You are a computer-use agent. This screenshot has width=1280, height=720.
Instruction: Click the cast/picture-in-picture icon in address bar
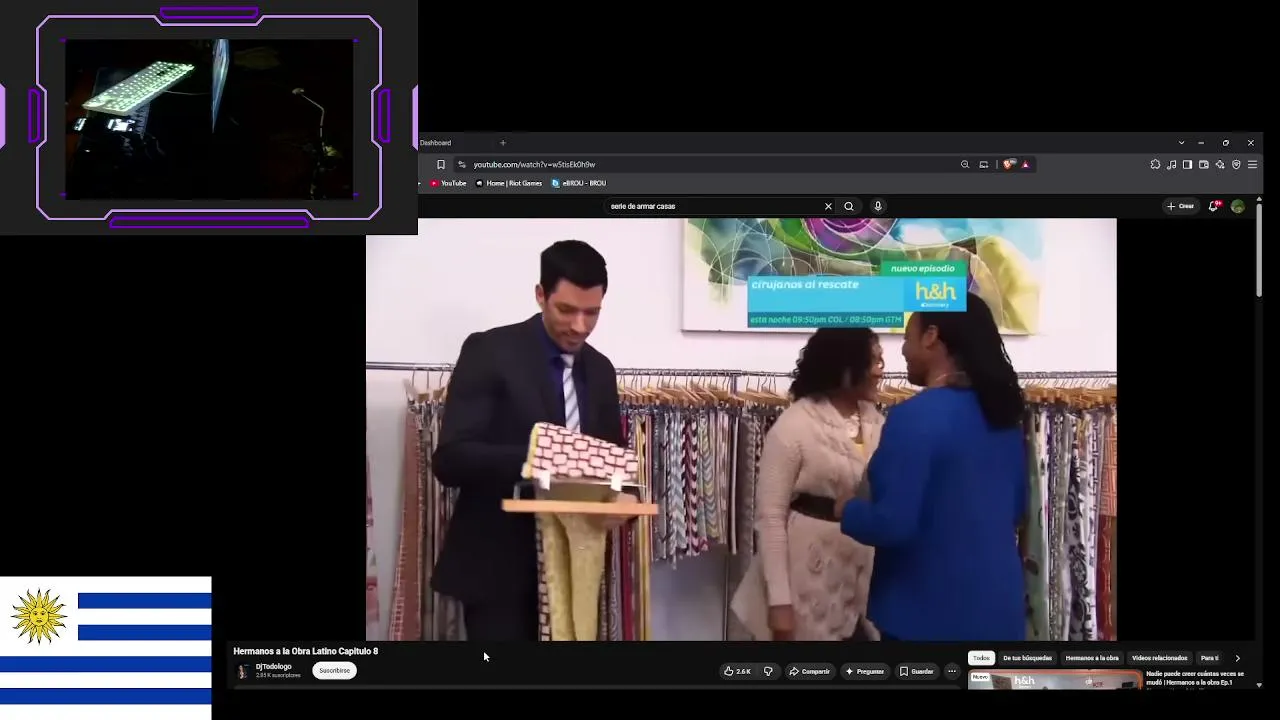[984, 164]
